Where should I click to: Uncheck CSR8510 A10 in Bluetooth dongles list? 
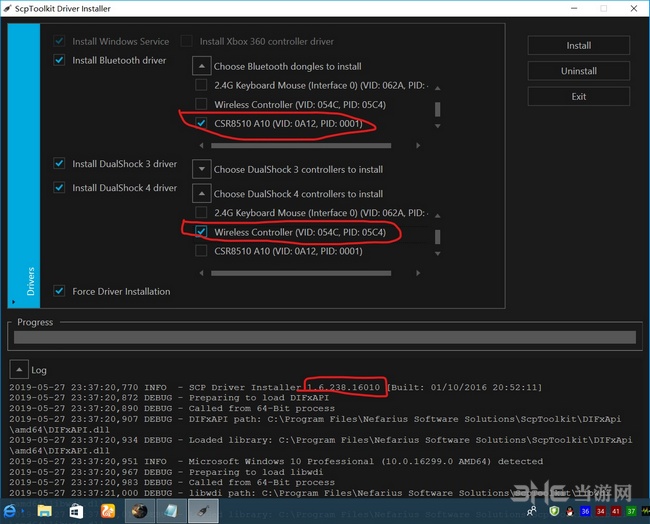[201, 123]
